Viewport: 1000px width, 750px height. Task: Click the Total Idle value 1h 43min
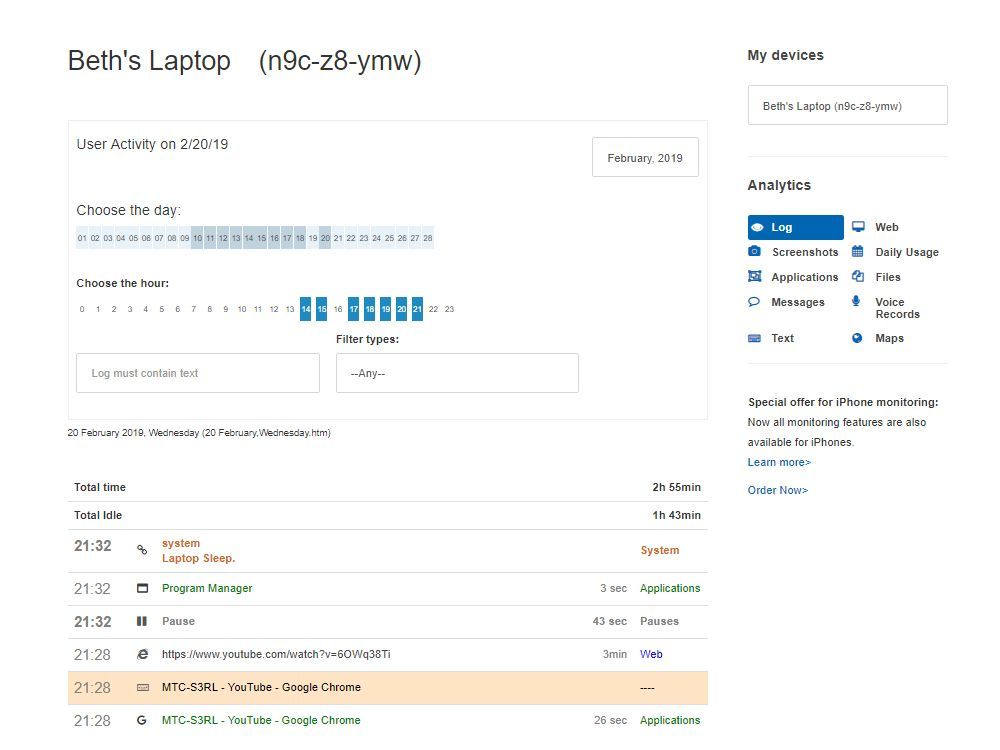pos(676,515)
